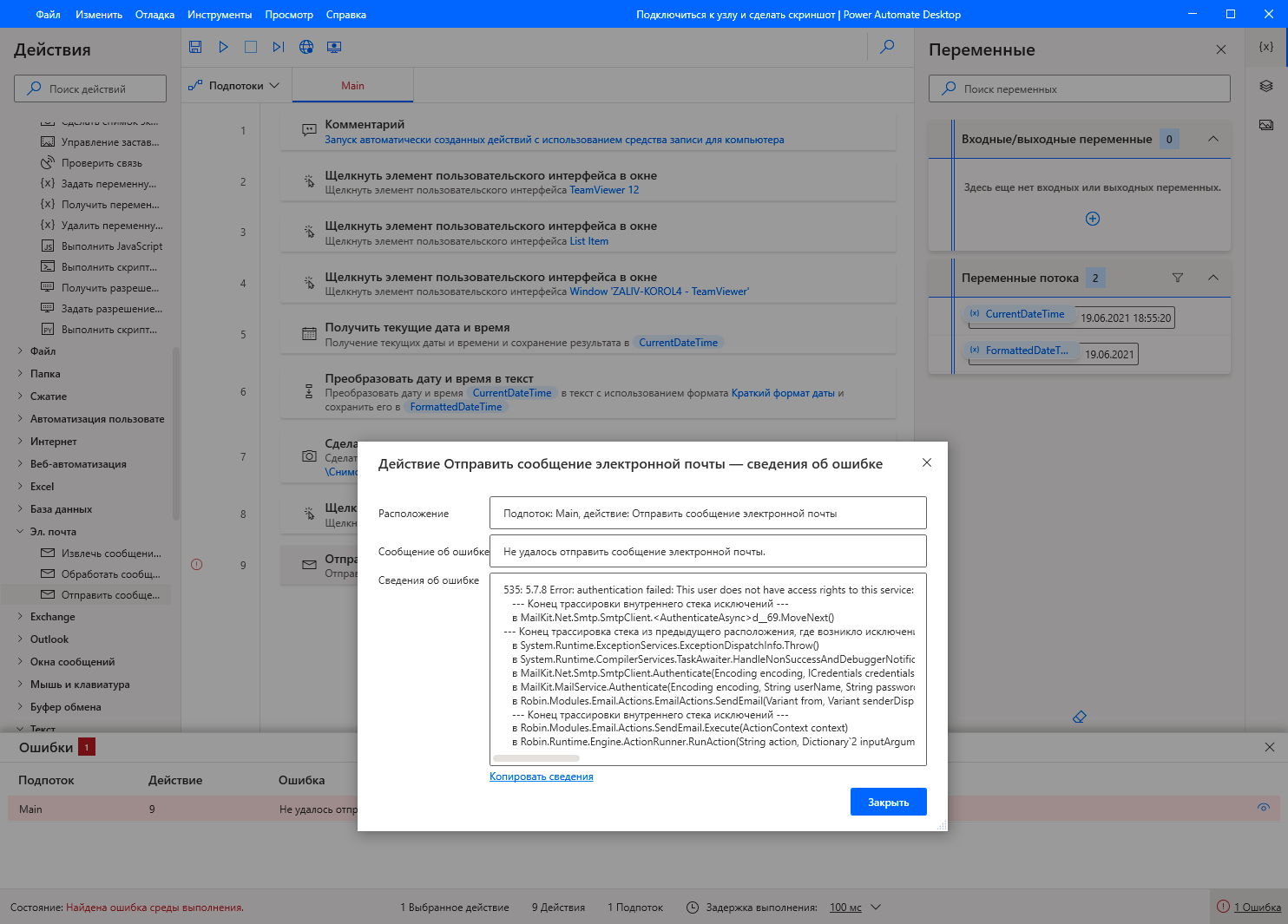This screenshot has height=924, width=1288.
Task: Open the Отладка menu
Action: [x=154, y=15]
